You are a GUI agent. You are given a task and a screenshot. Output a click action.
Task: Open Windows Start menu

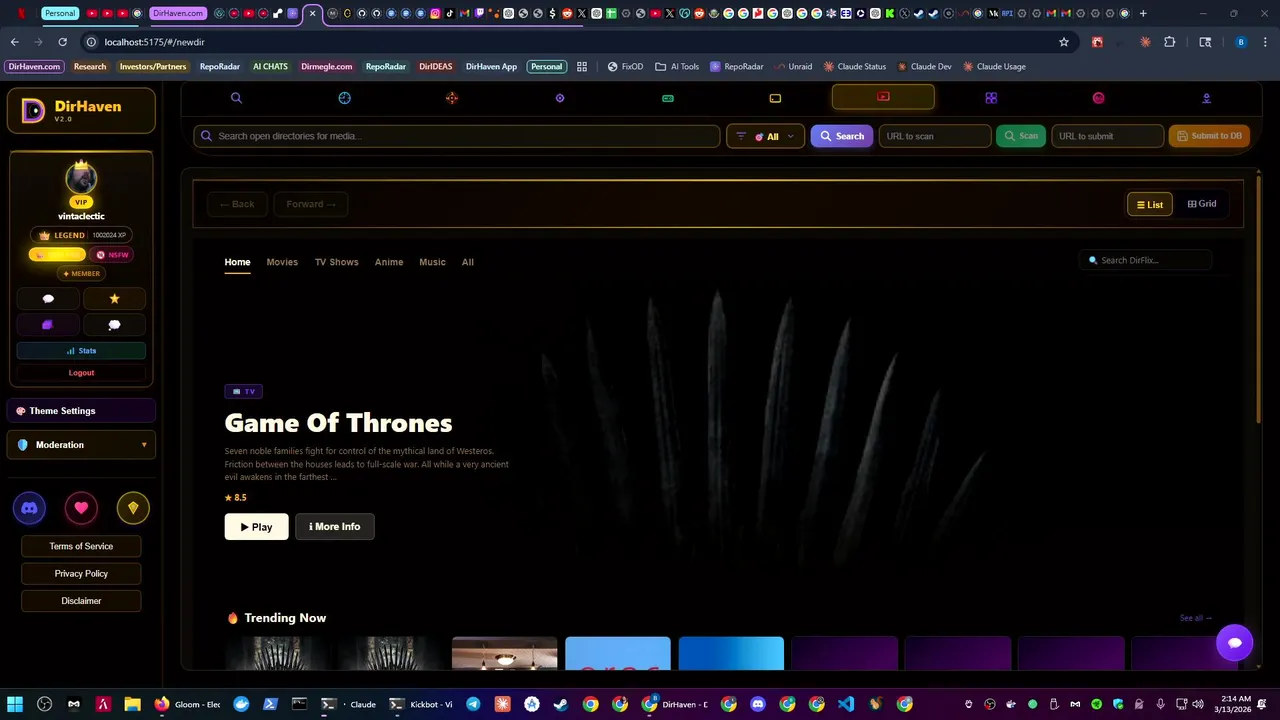(15, 704)
